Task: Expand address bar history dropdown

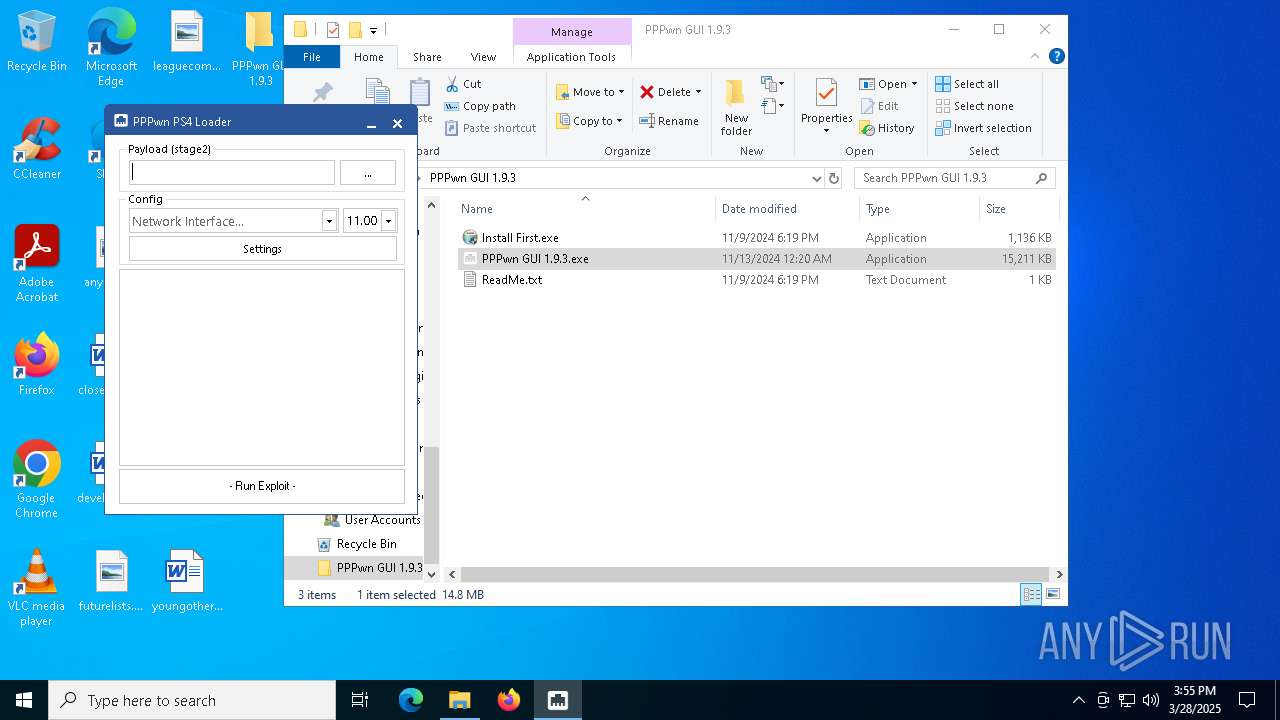Action: [817, 178]
